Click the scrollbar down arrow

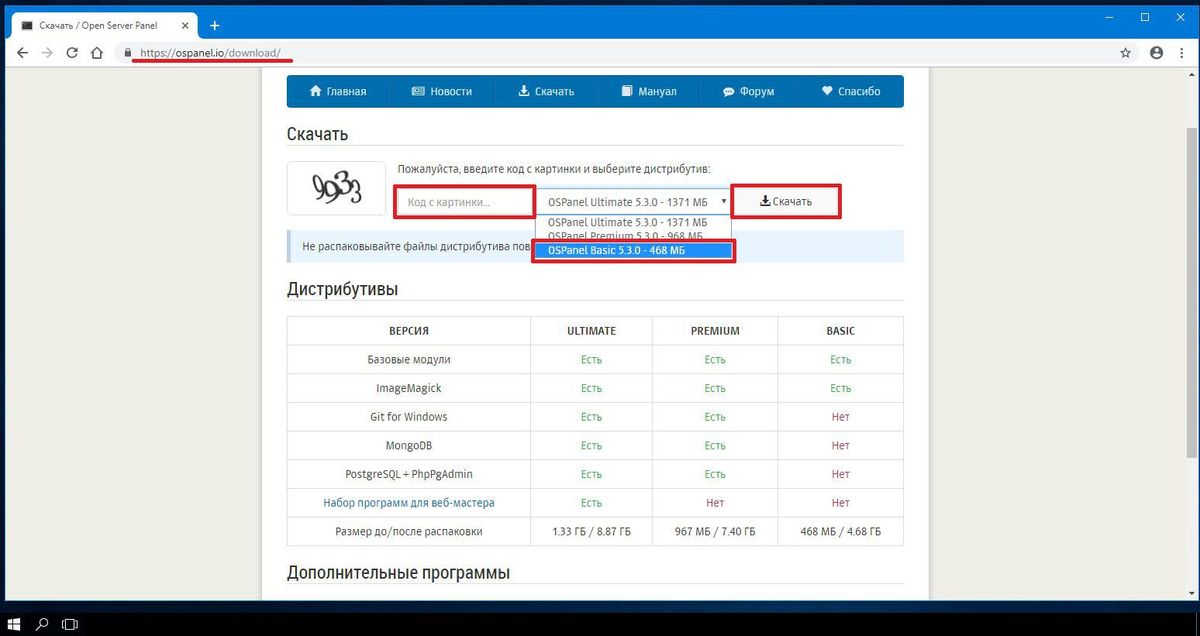[1192, 594]
